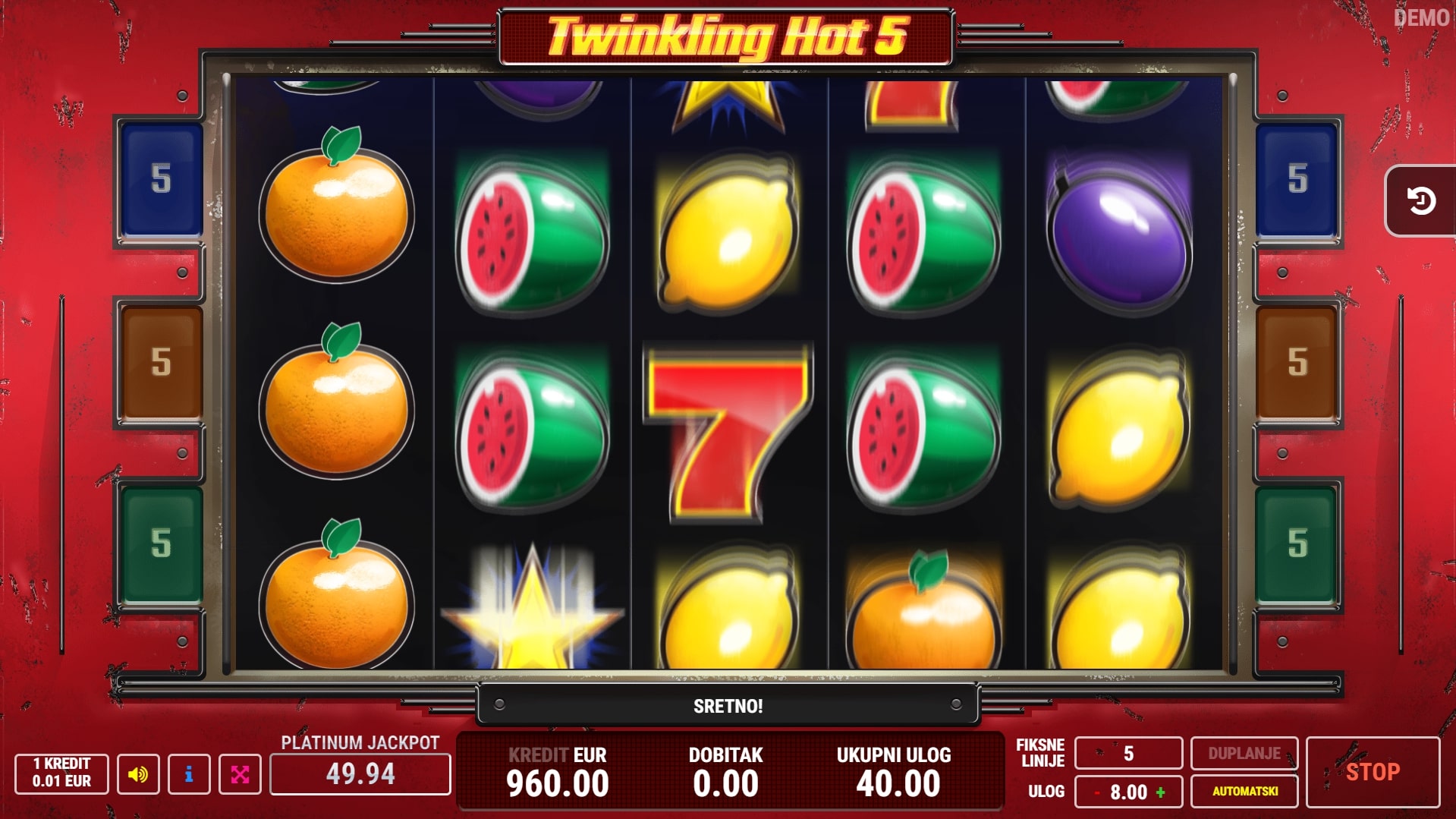Click the star scatter symbol on second reel
Screen dimensions: 1456x819
[x=533, y=607]
